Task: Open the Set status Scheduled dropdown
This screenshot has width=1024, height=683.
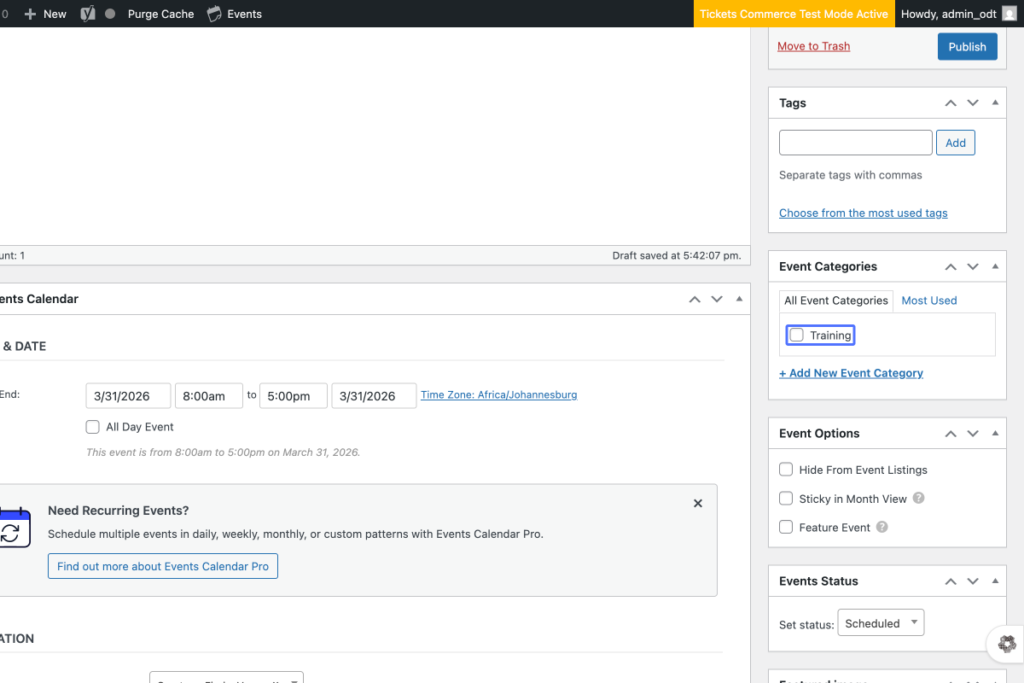Action: pos(881,623)
